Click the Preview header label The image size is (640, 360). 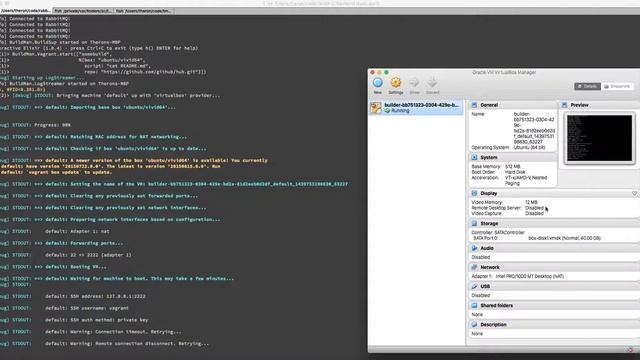pos(580,105)
